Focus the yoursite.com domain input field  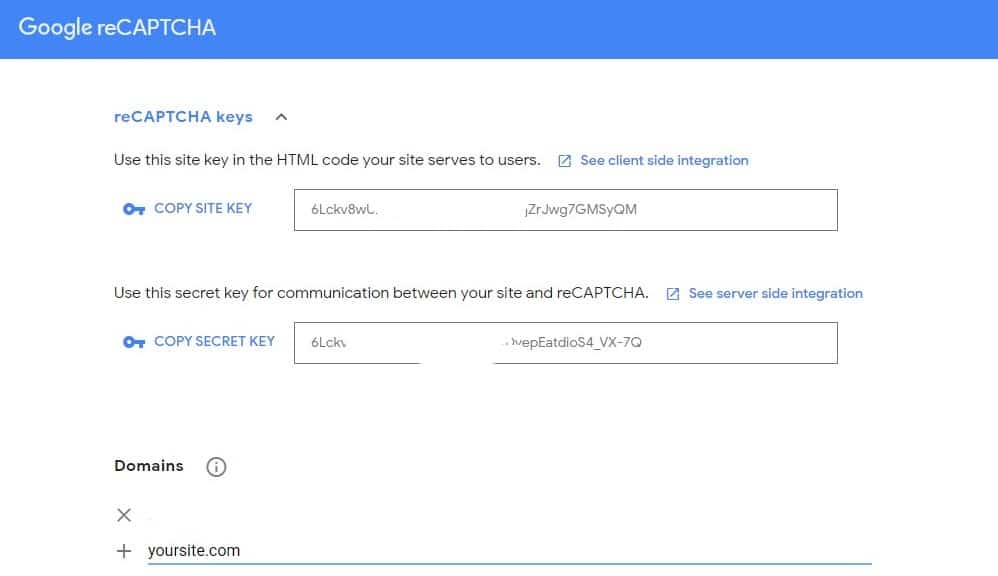(x=509, y=551)
